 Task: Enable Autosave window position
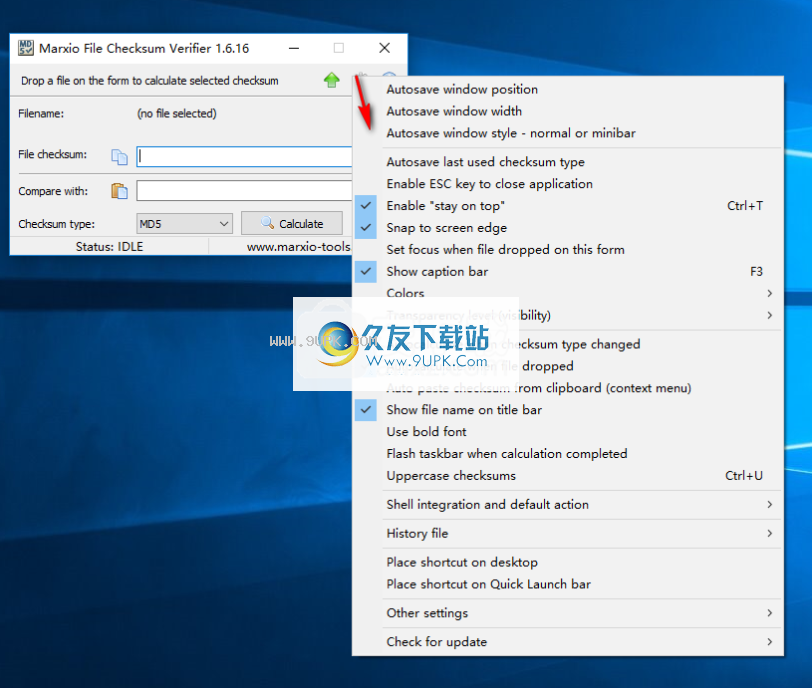[x=568, y=89]
